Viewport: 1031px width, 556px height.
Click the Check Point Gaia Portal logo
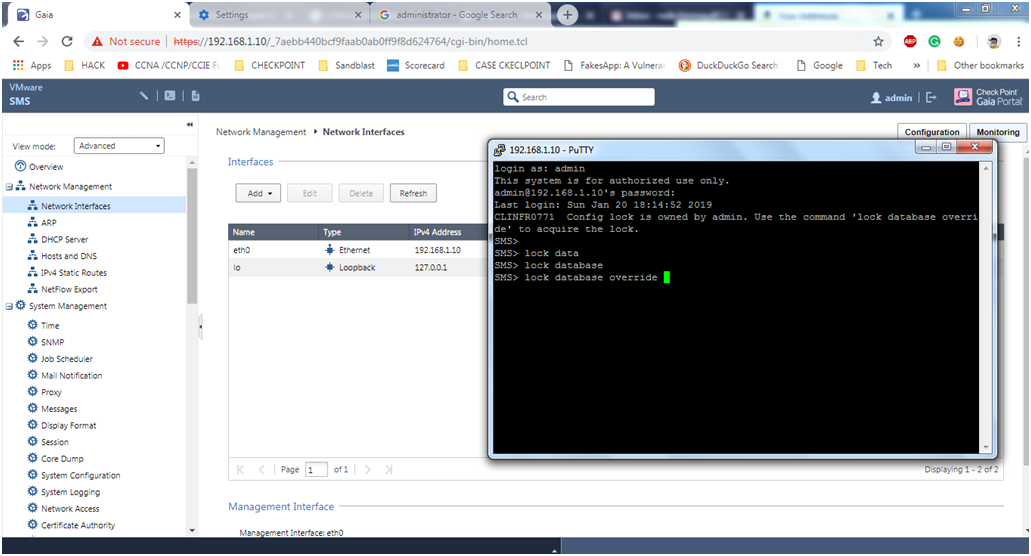[x=989, y=97]
